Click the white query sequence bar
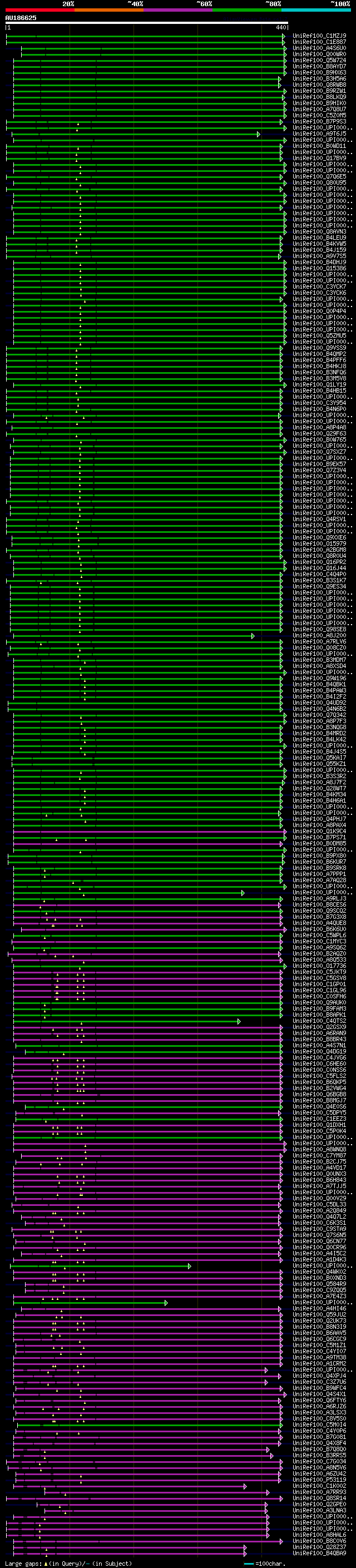The height and width of the screenshot is (1568, 356). [147, 23]
